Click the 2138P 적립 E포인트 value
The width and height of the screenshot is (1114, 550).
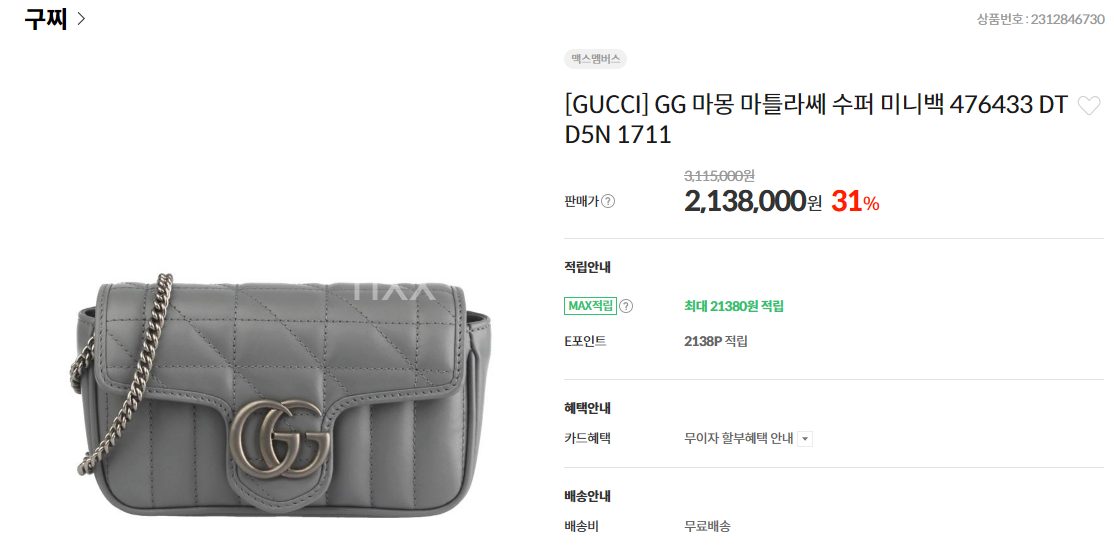(715, 341)
